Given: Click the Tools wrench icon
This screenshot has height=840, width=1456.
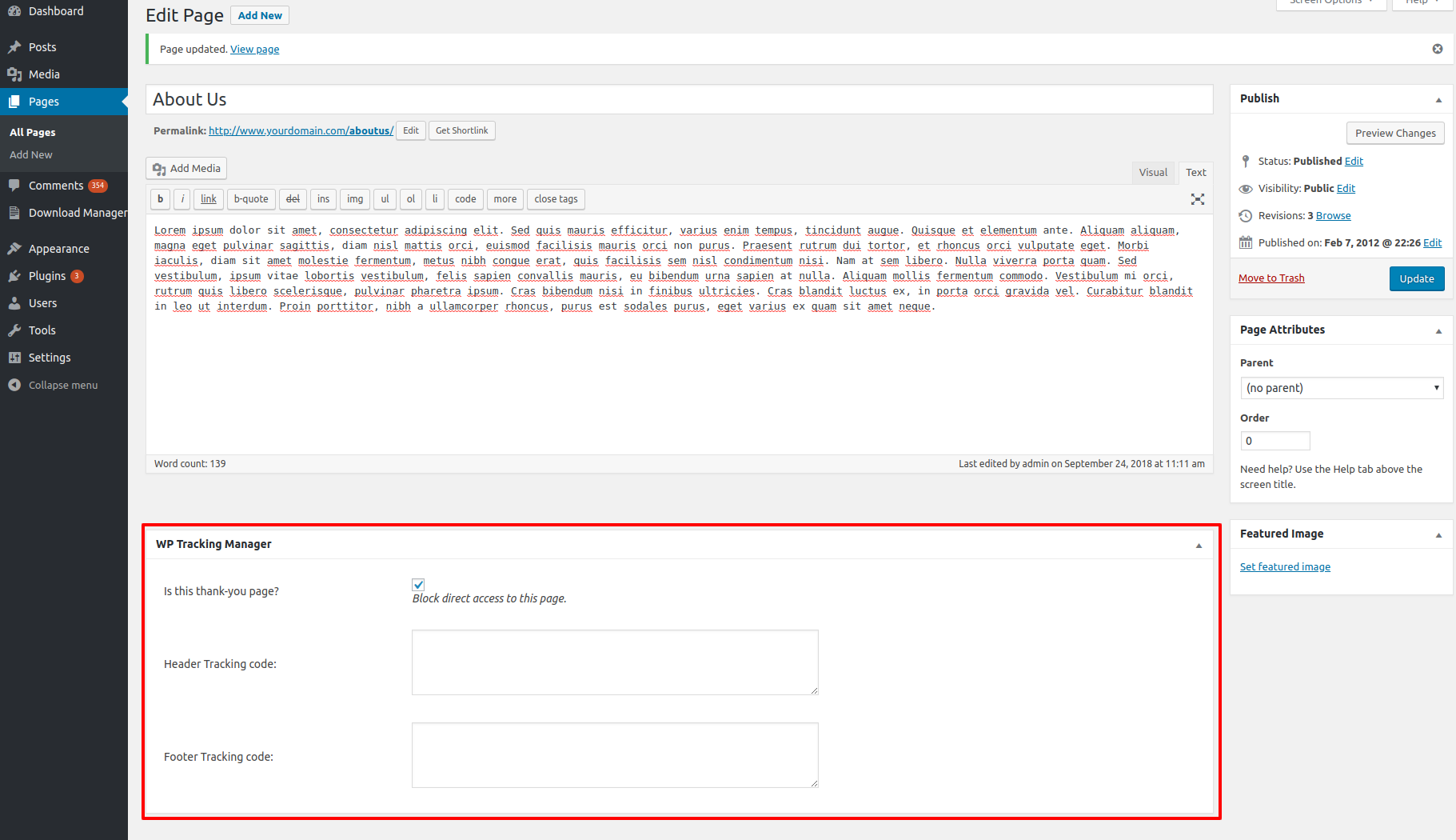Looking at the screenshot, I should point(14,330).
